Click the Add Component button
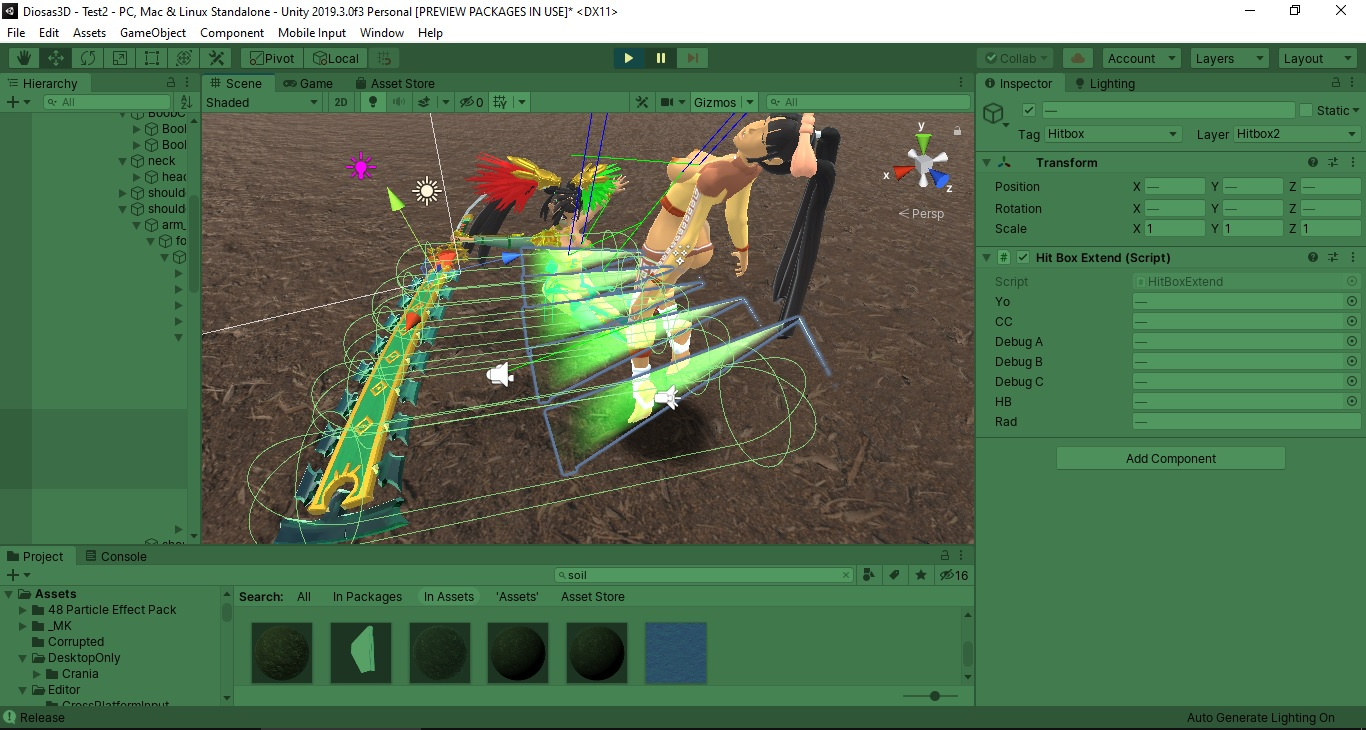 [x=1171, y=458]
